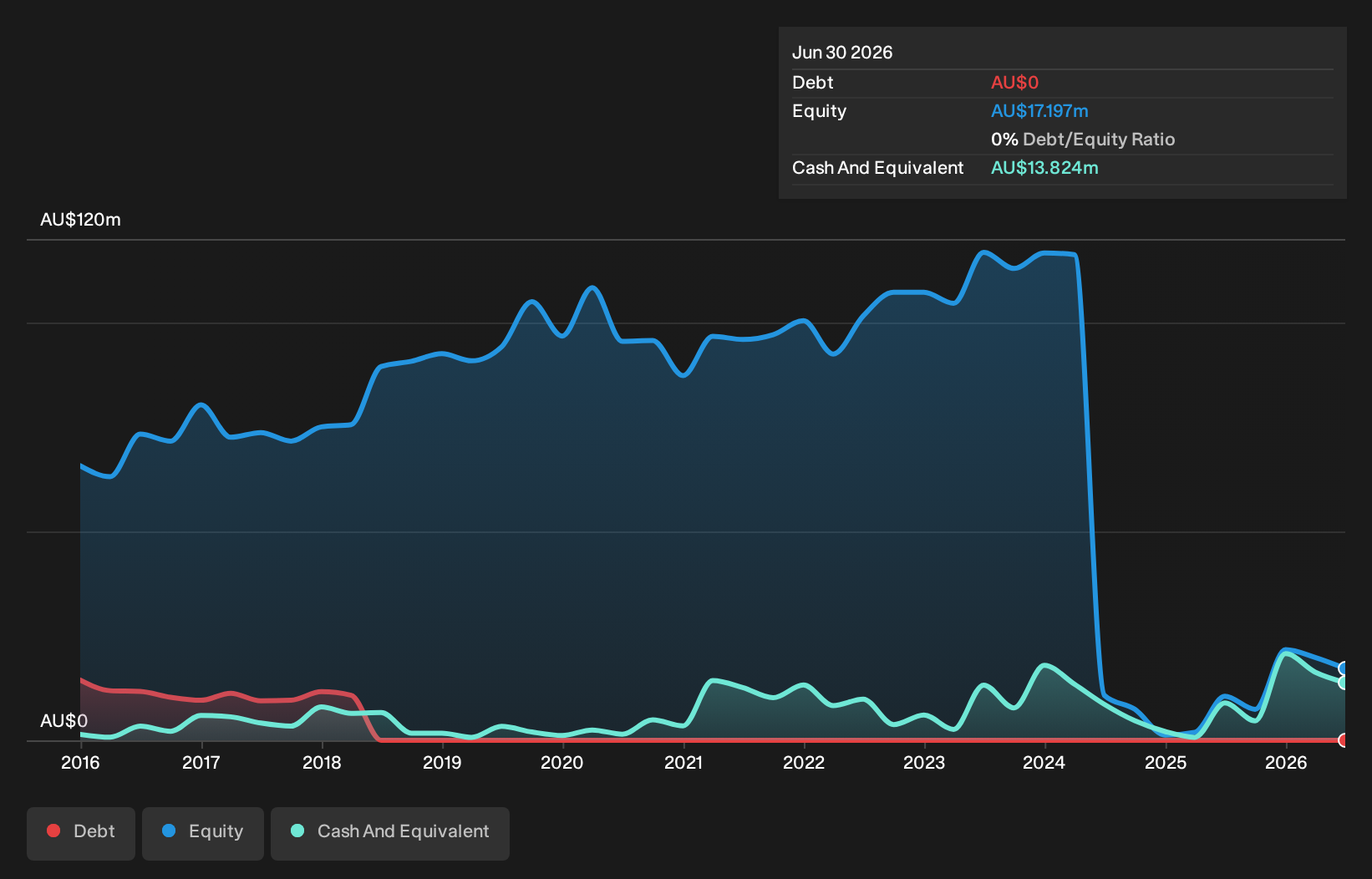Click the 2020 x-axis label
This screenshot has height=879, width=1372.
(x=562, y=762)
